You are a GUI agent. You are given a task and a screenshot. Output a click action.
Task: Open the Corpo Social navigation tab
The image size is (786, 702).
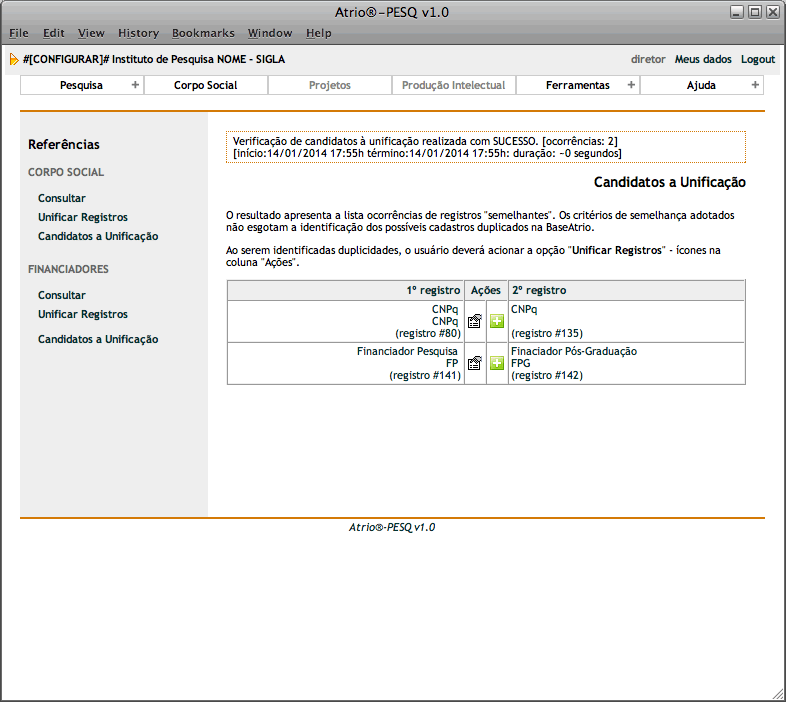(x=206, y=85)
